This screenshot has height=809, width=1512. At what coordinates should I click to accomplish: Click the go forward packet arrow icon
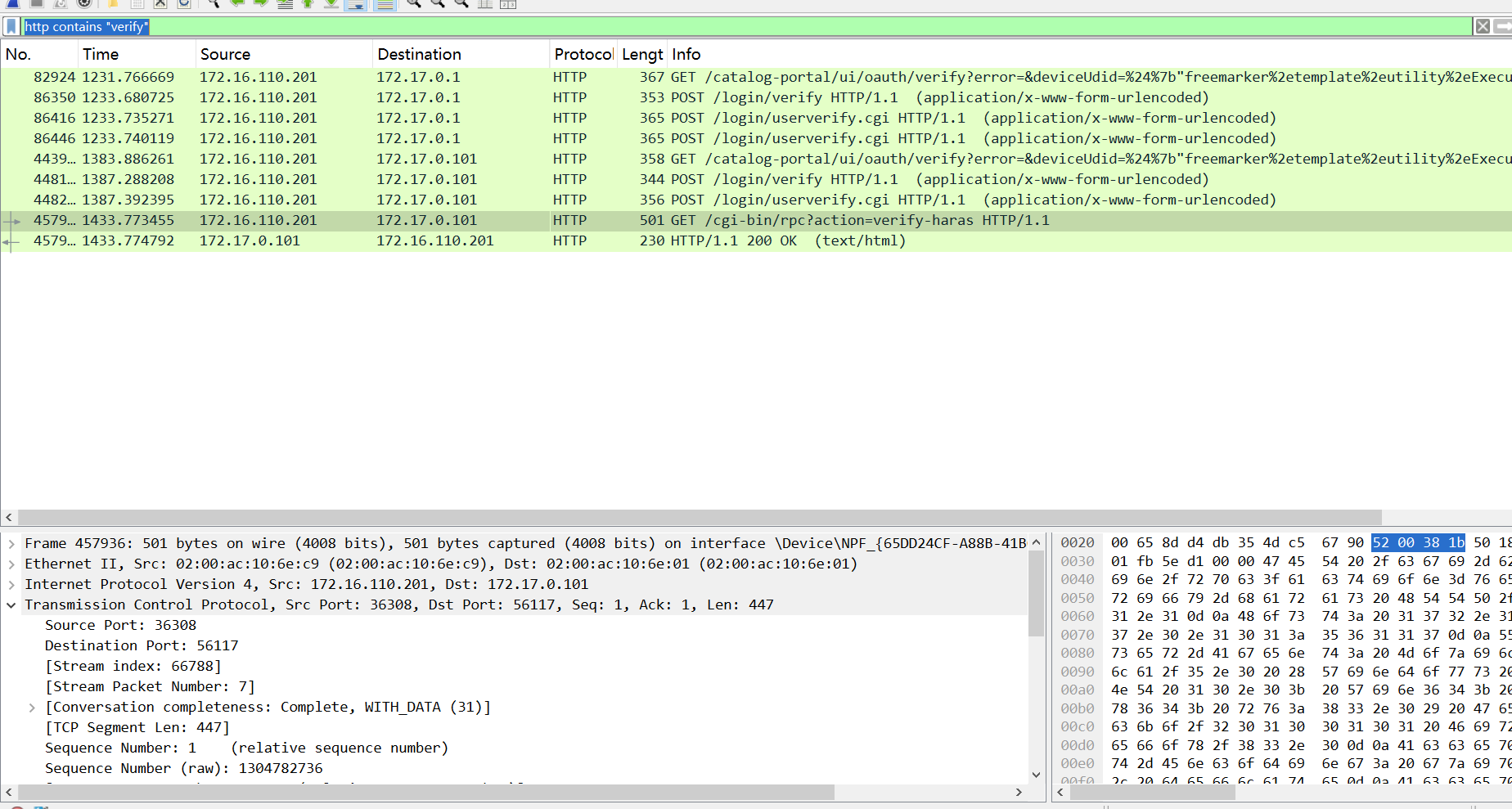click(261, 3)
